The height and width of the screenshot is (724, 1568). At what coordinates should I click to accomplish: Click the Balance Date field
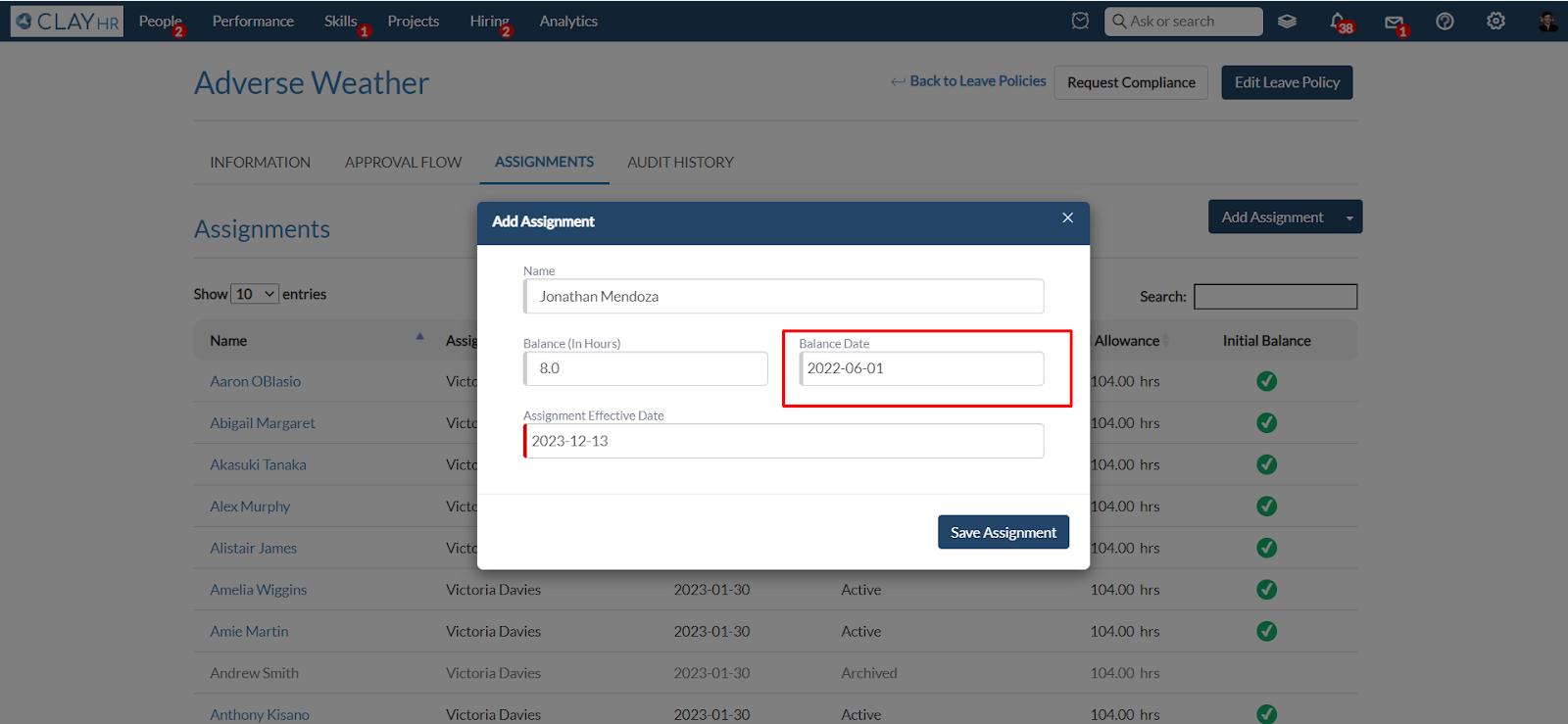point(921,368)
